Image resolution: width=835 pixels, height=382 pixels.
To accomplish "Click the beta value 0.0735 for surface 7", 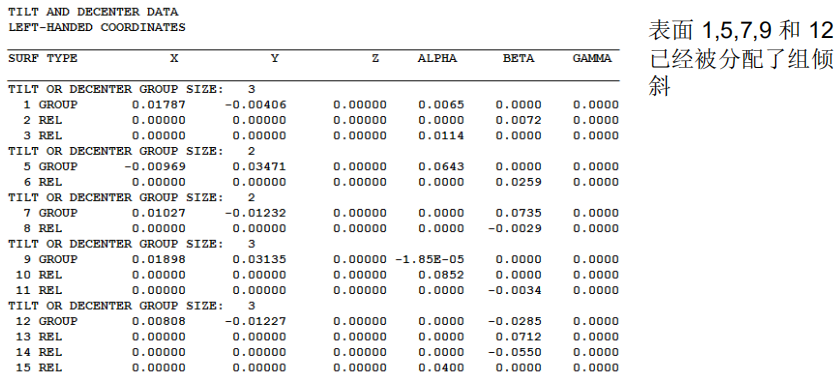I will tap(518, 213).
